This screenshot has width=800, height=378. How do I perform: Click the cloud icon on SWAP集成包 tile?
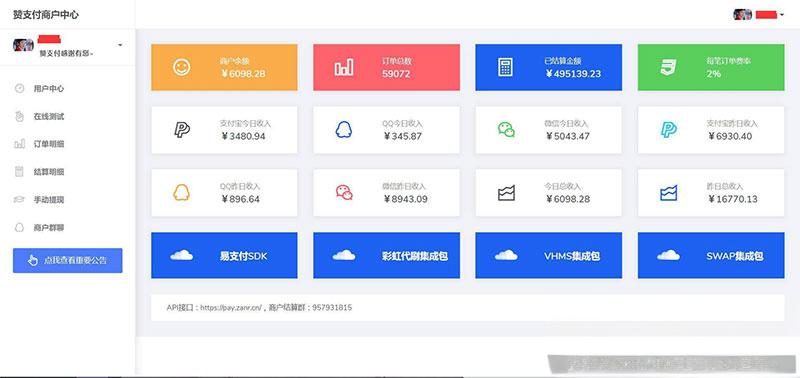668,255
